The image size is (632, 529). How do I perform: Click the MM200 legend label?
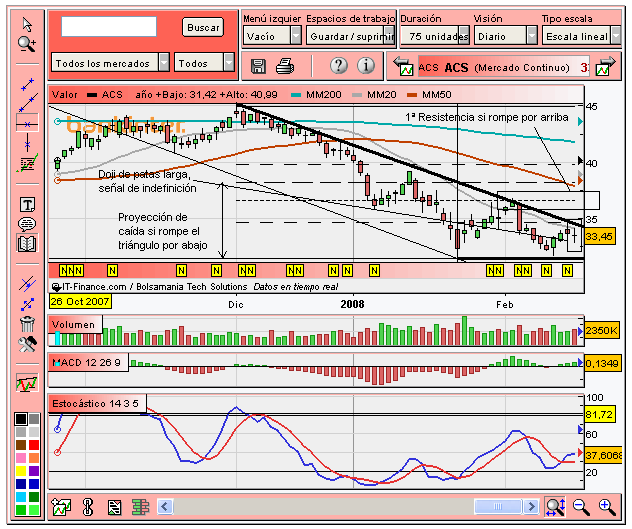(323, 95)
